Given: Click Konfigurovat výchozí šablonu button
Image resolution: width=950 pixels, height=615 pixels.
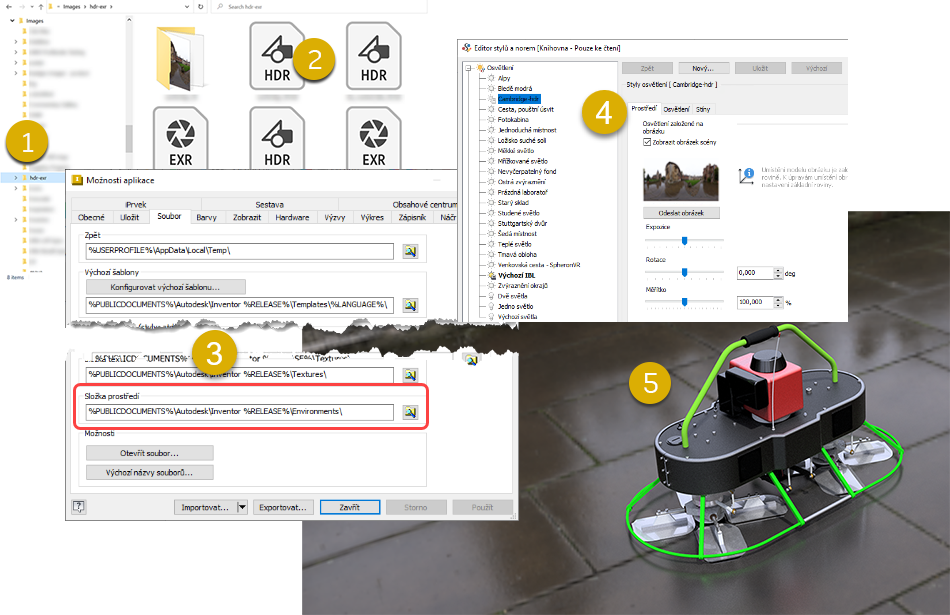Looking at the screenshot, I should (165, 287).
